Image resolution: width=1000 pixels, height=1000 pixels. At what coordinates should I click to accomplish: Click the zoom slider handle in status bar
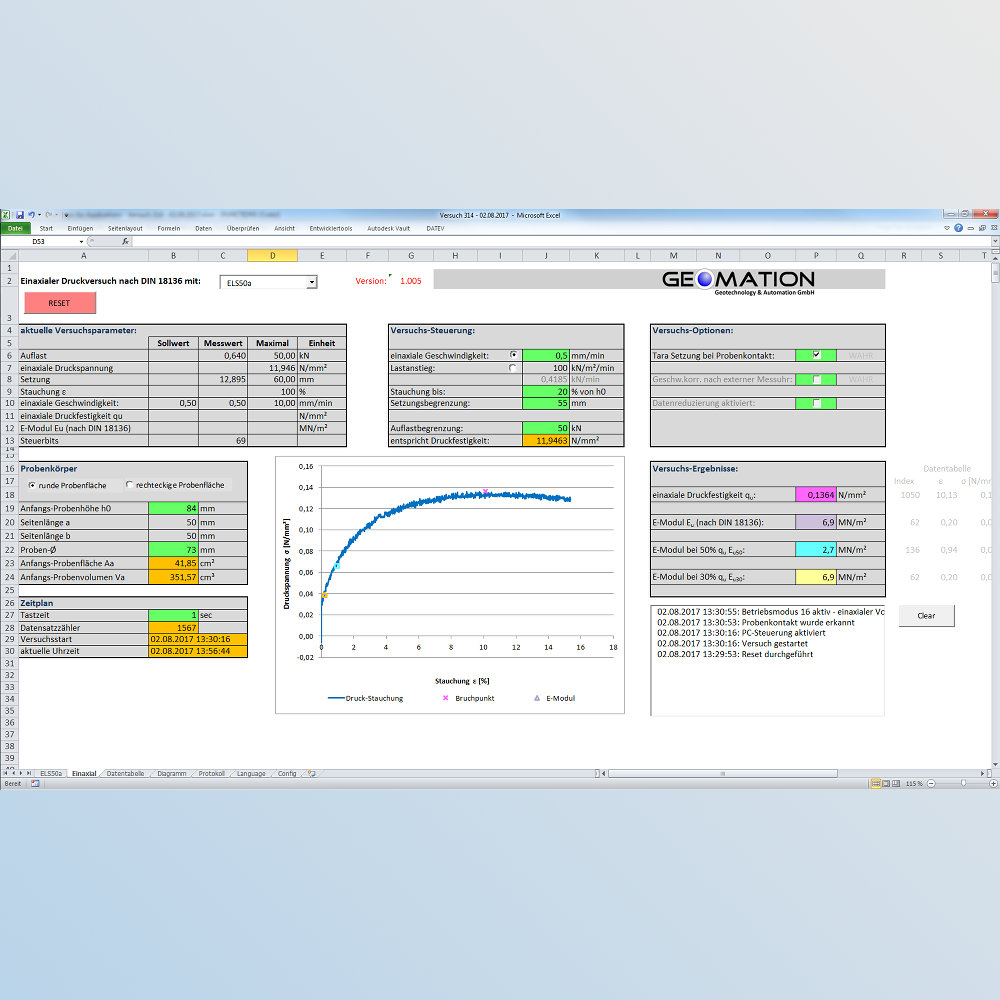963,784
